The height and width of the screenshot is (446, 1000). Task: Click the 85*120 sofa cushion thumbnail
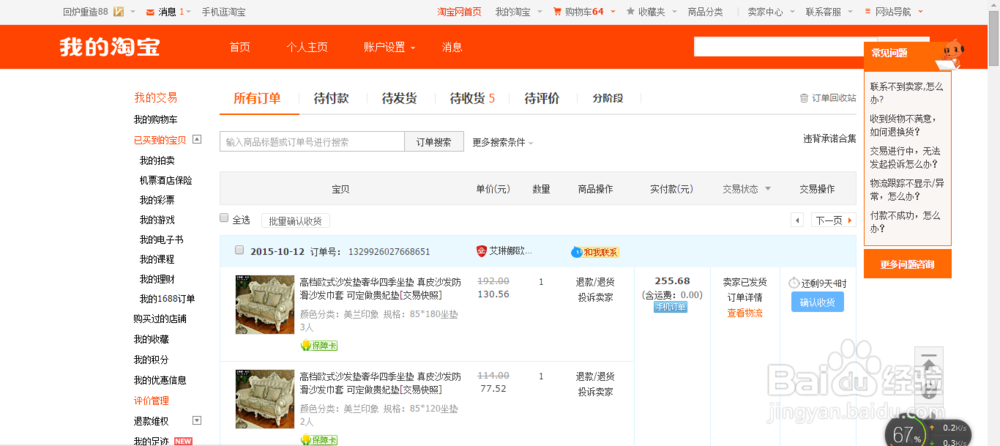[x=265, y=397]
